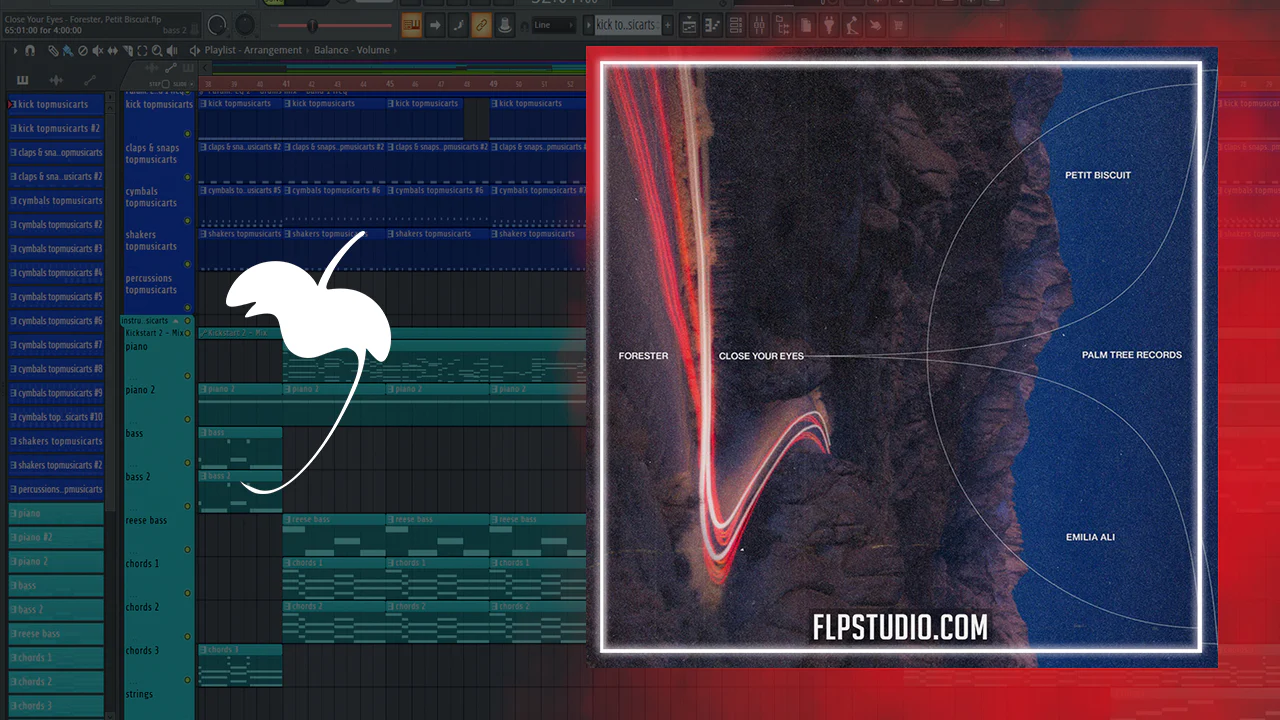Show patterns in the picker panel

[23, 80]
